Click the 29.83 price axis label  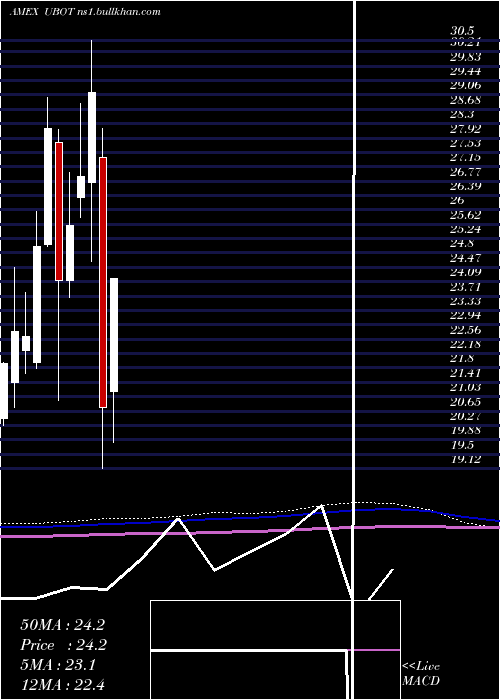click(466, 57)
